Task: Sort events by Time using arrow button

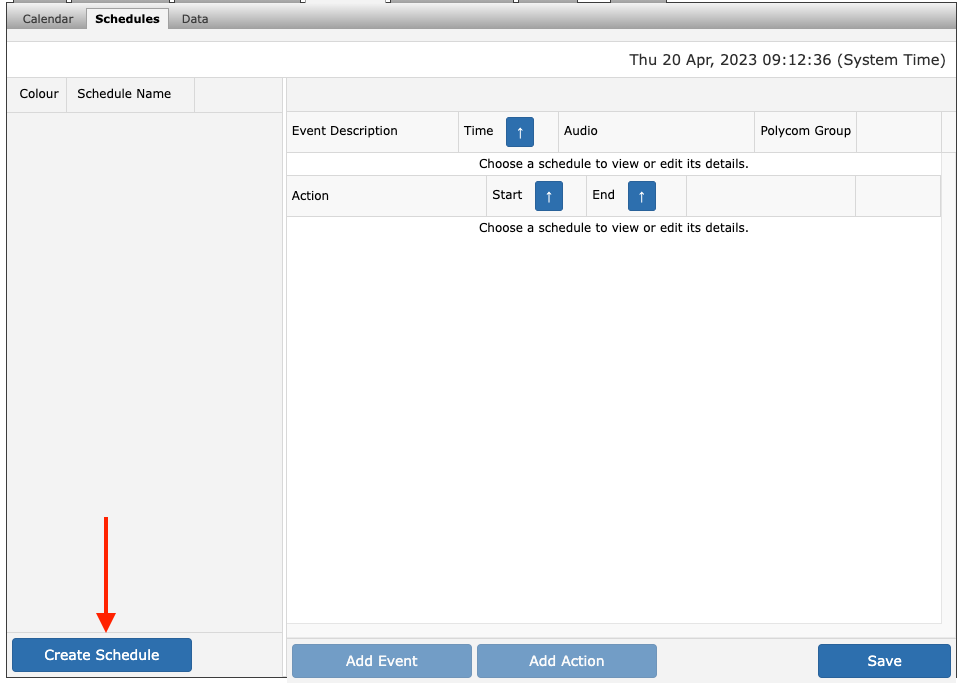Action: (520, 132)
